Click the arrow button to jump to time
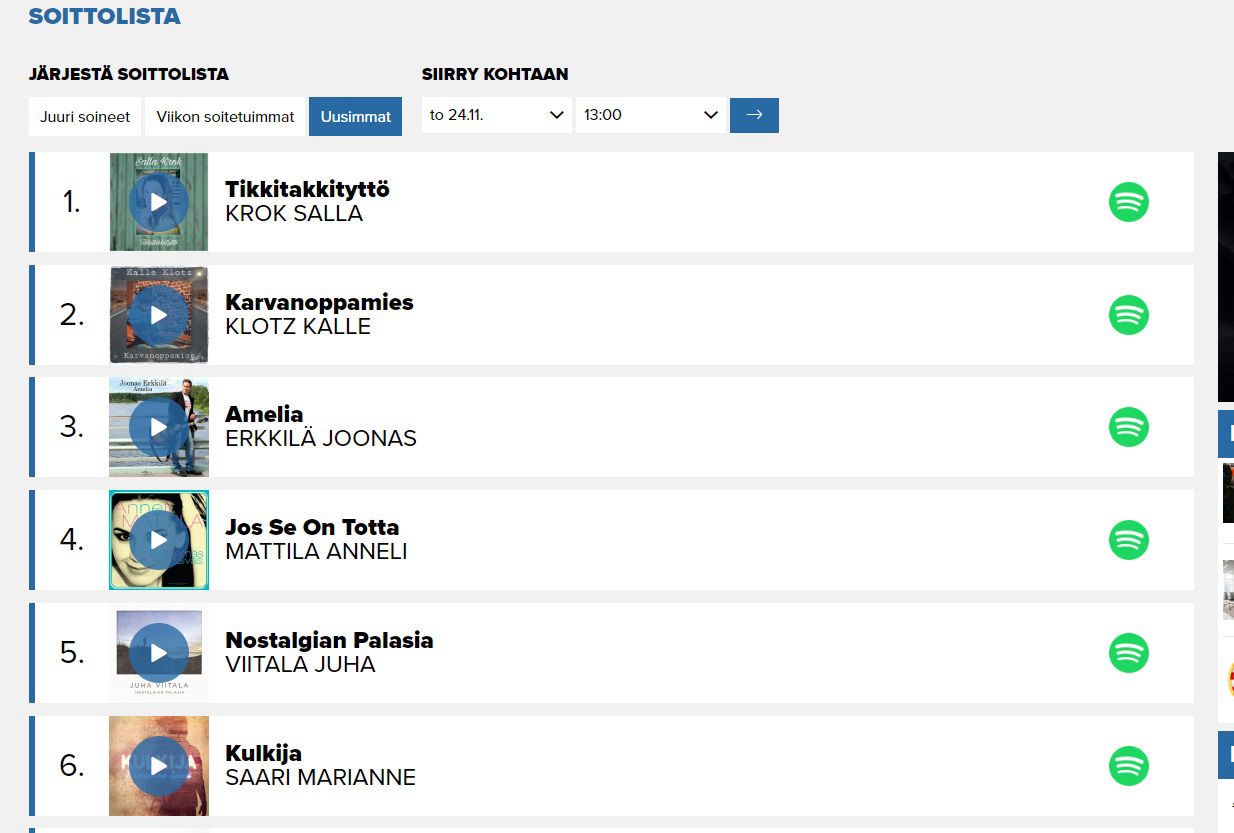 coord(754,115)
